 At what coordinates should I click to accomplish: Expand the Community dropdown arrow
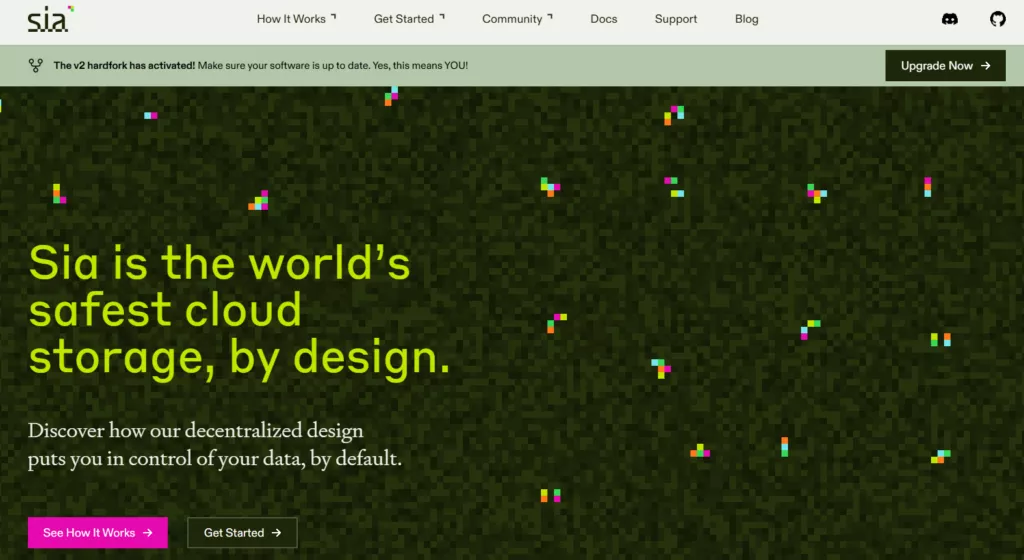click(x=550, y=16)
